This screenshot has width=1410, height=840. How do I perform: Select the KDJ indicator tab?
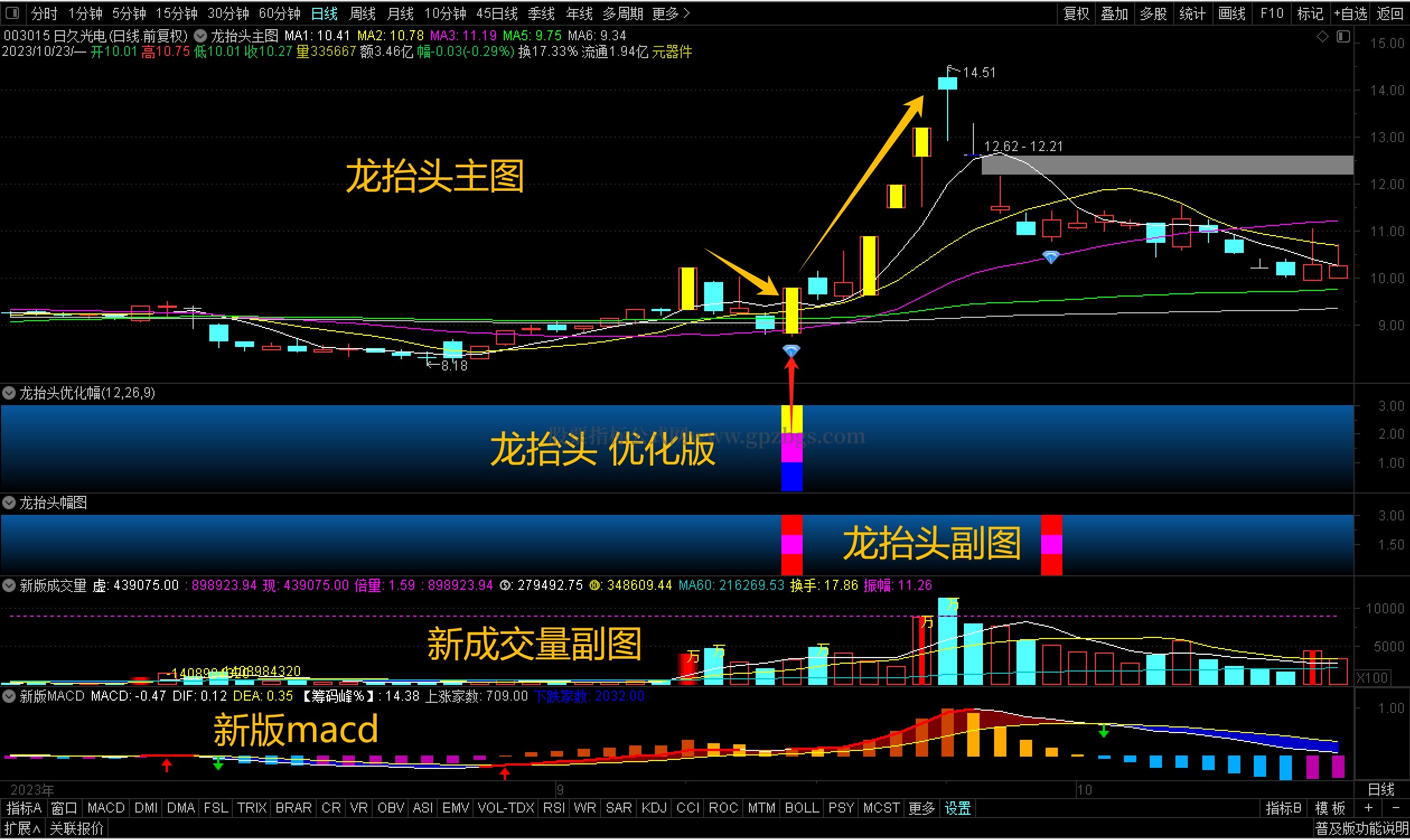point(654,808)
